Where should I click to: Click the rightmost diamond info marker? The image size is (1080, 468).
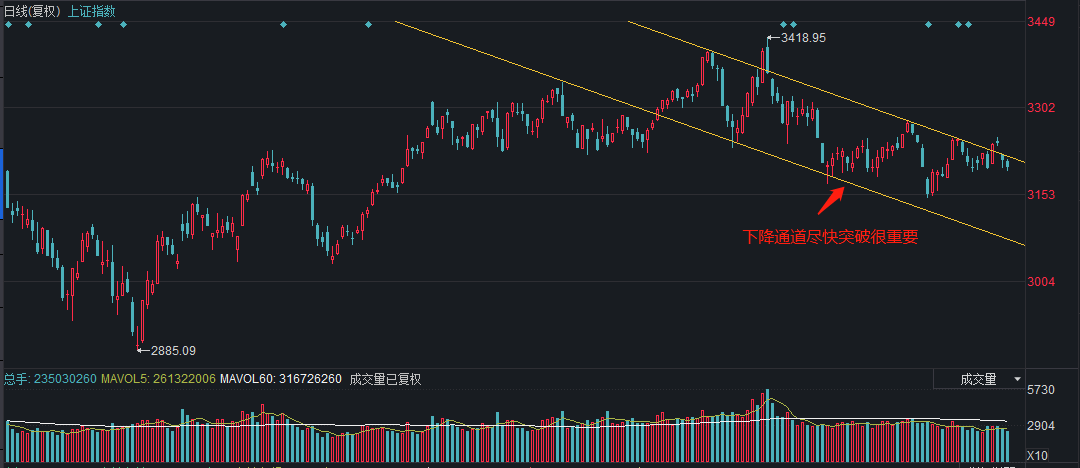pos(968,25)
